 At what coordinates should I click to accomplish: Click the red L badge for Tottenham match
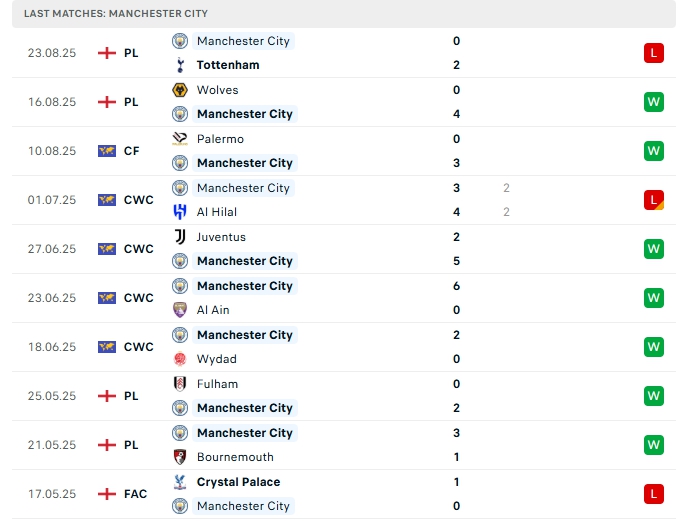[654, 53]
